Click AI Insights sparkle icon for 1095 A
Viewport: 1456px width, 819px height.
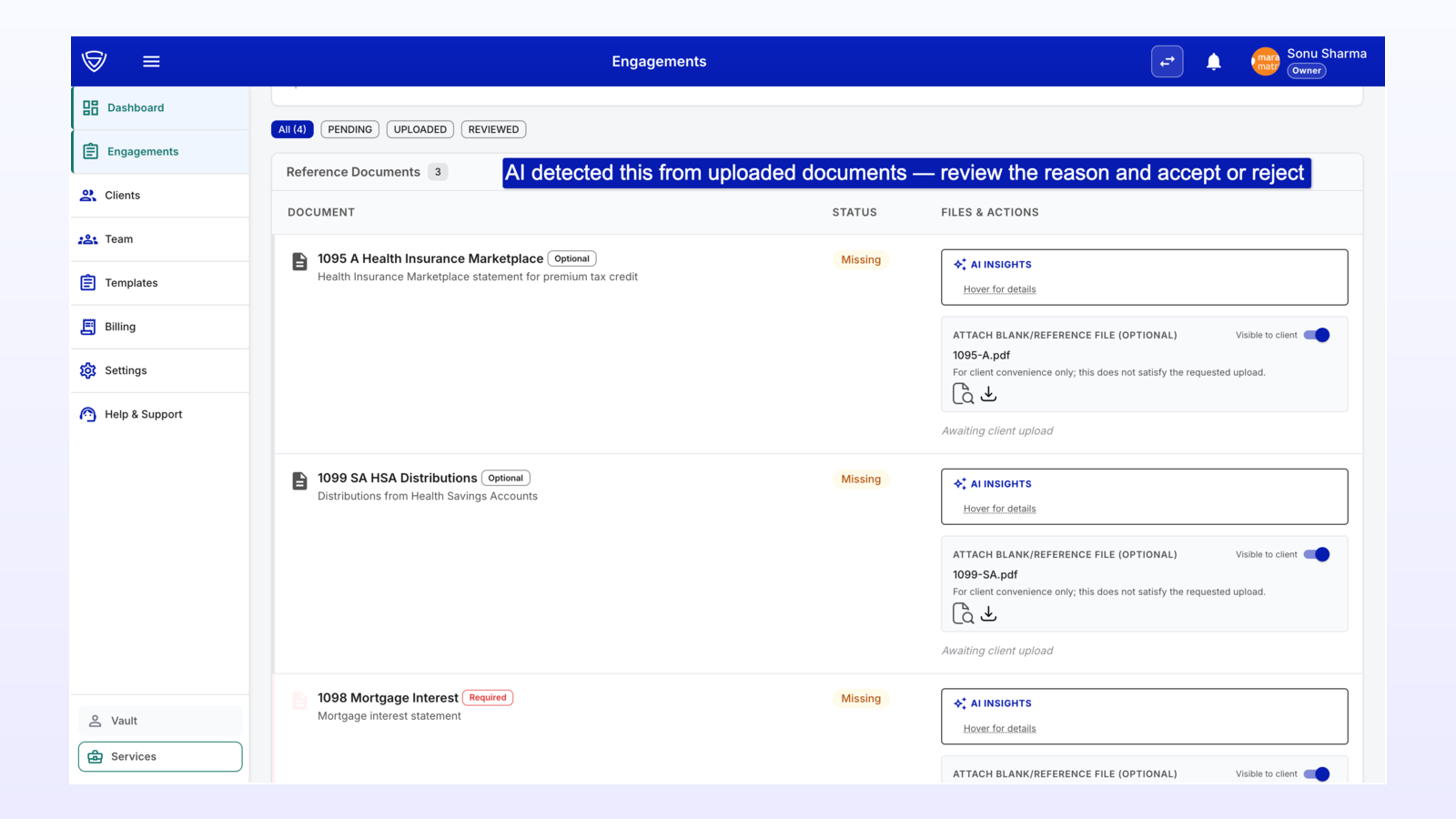(959, 264)
